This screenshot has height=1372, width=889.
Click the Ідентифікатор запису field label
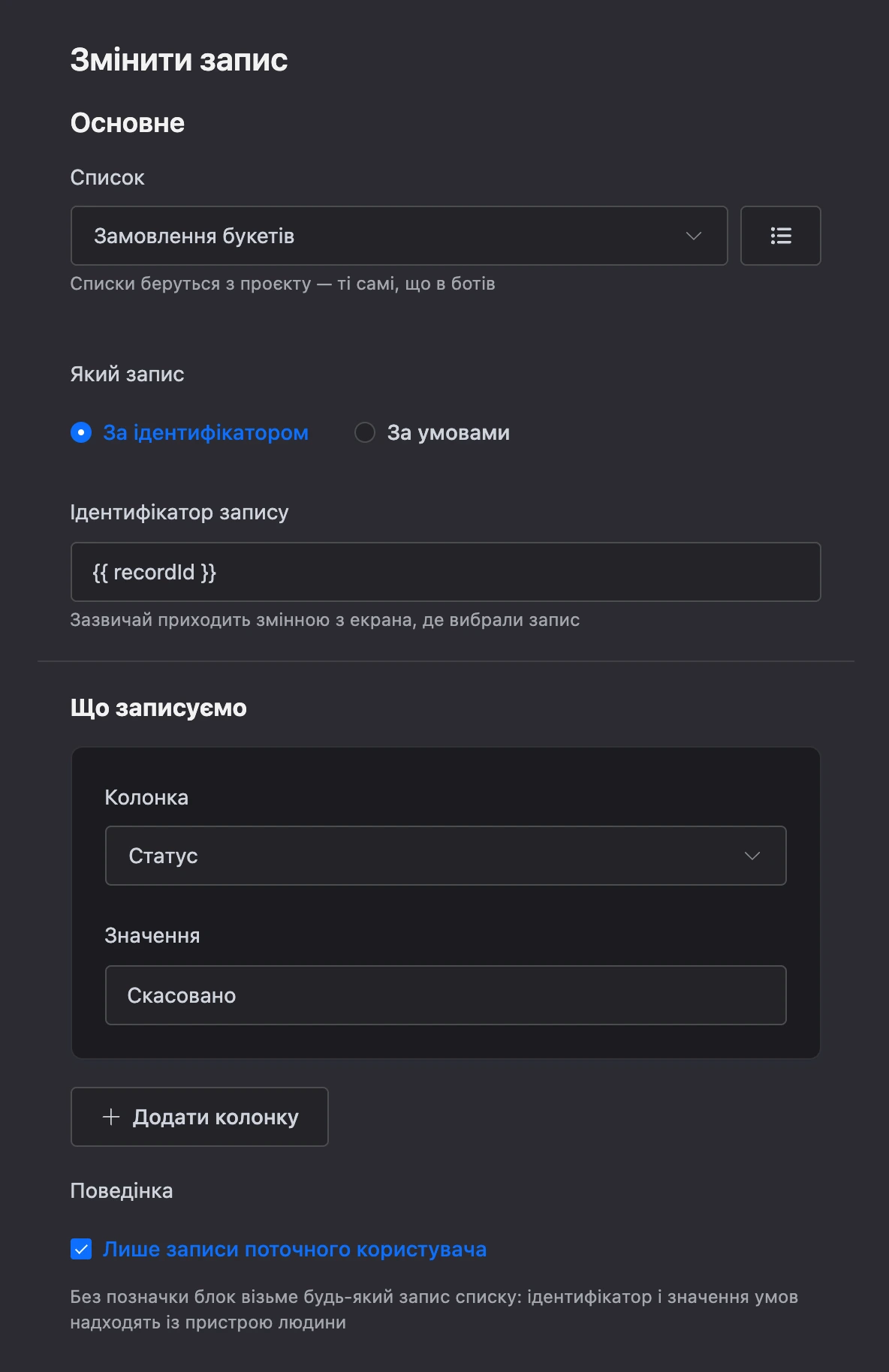coord(179,513)
